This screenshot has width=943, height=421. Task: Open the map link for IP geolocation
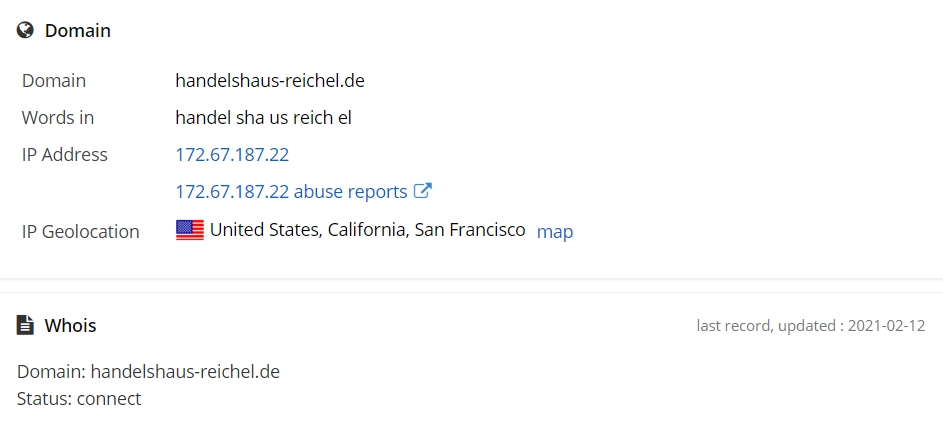(554, 231)
